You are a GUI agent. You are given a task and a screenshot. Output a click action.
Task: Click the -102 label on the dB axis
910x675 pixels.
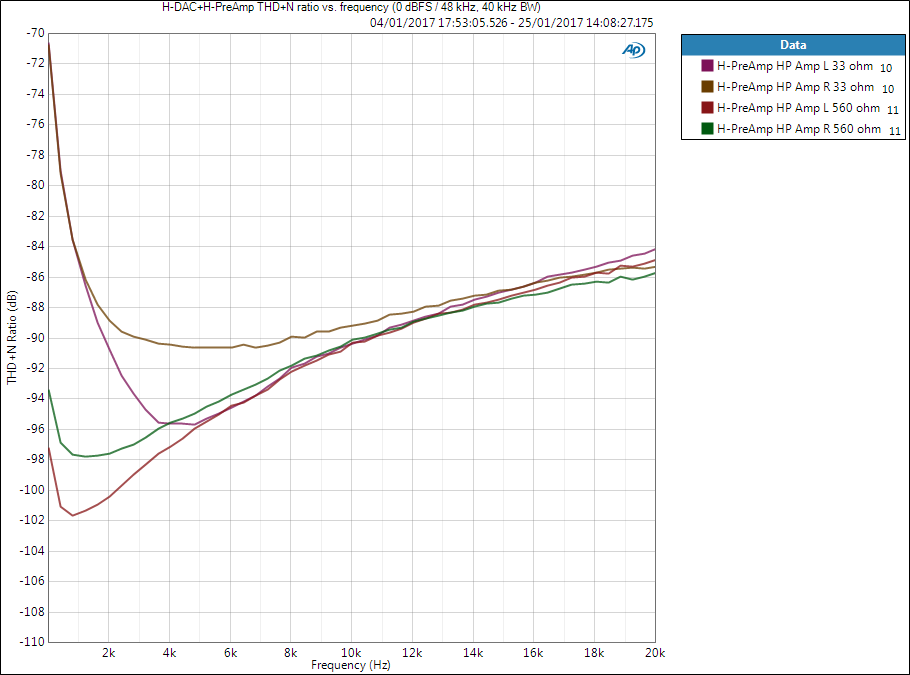pyautogui.click(x=32, y=519)
